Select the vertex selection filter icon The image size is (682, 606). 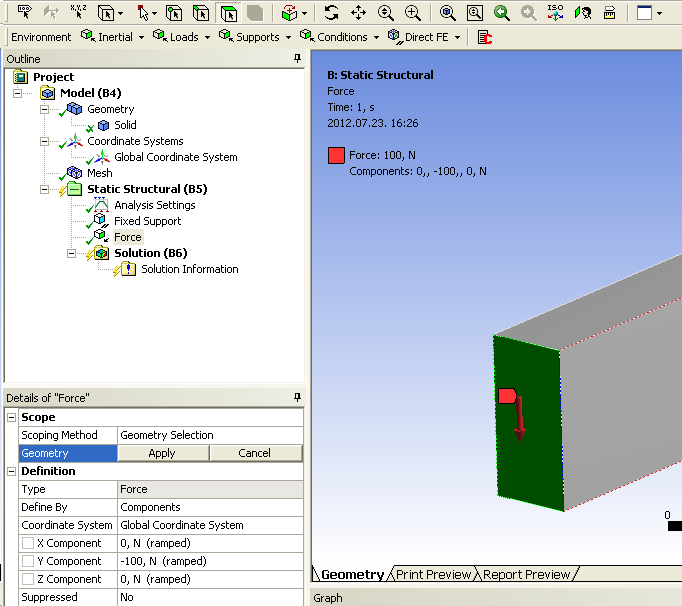[x=174, y=13]
